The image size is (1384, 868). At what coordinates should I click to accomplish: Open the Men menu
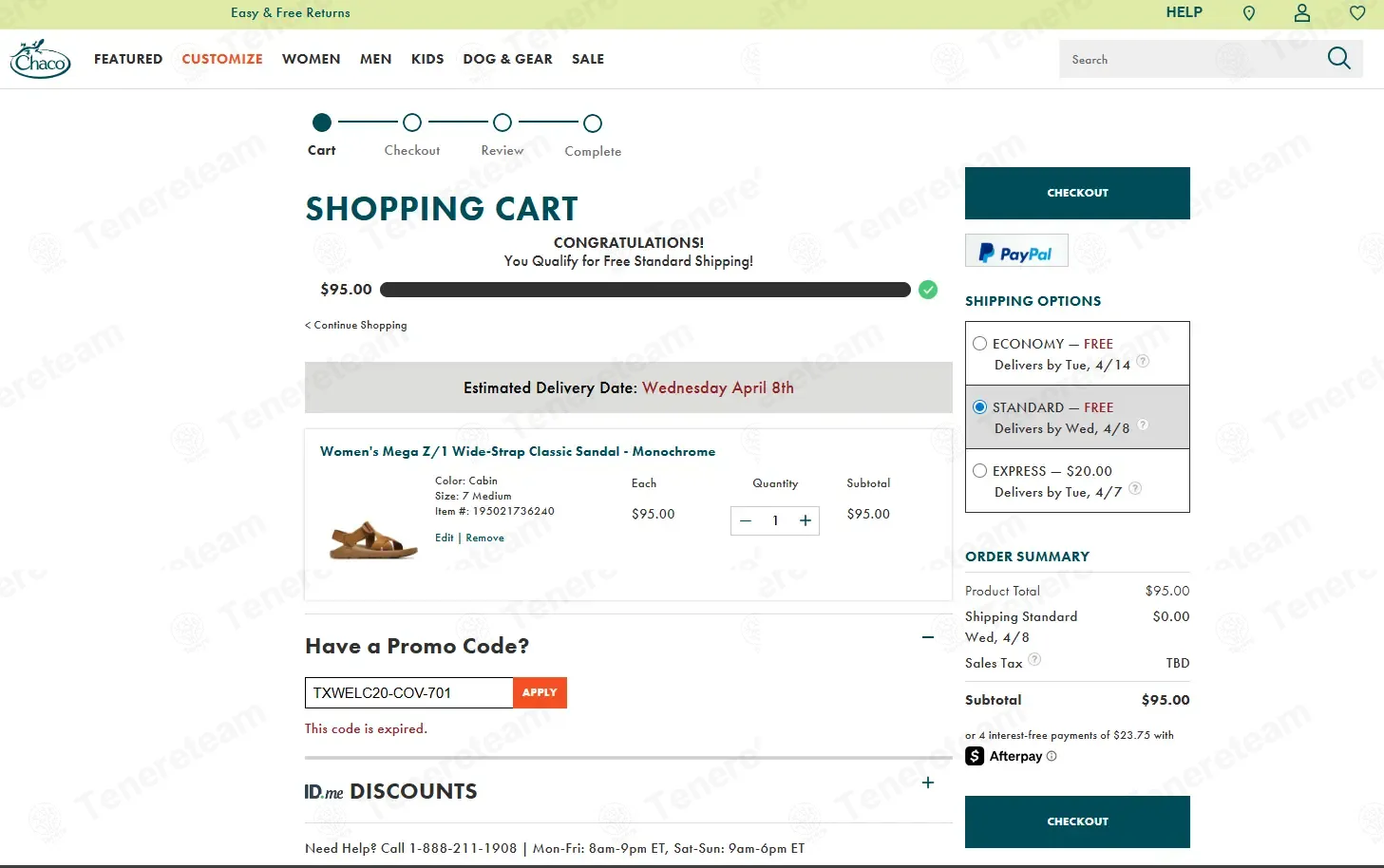pyautogui.click(x=375, y=59)
